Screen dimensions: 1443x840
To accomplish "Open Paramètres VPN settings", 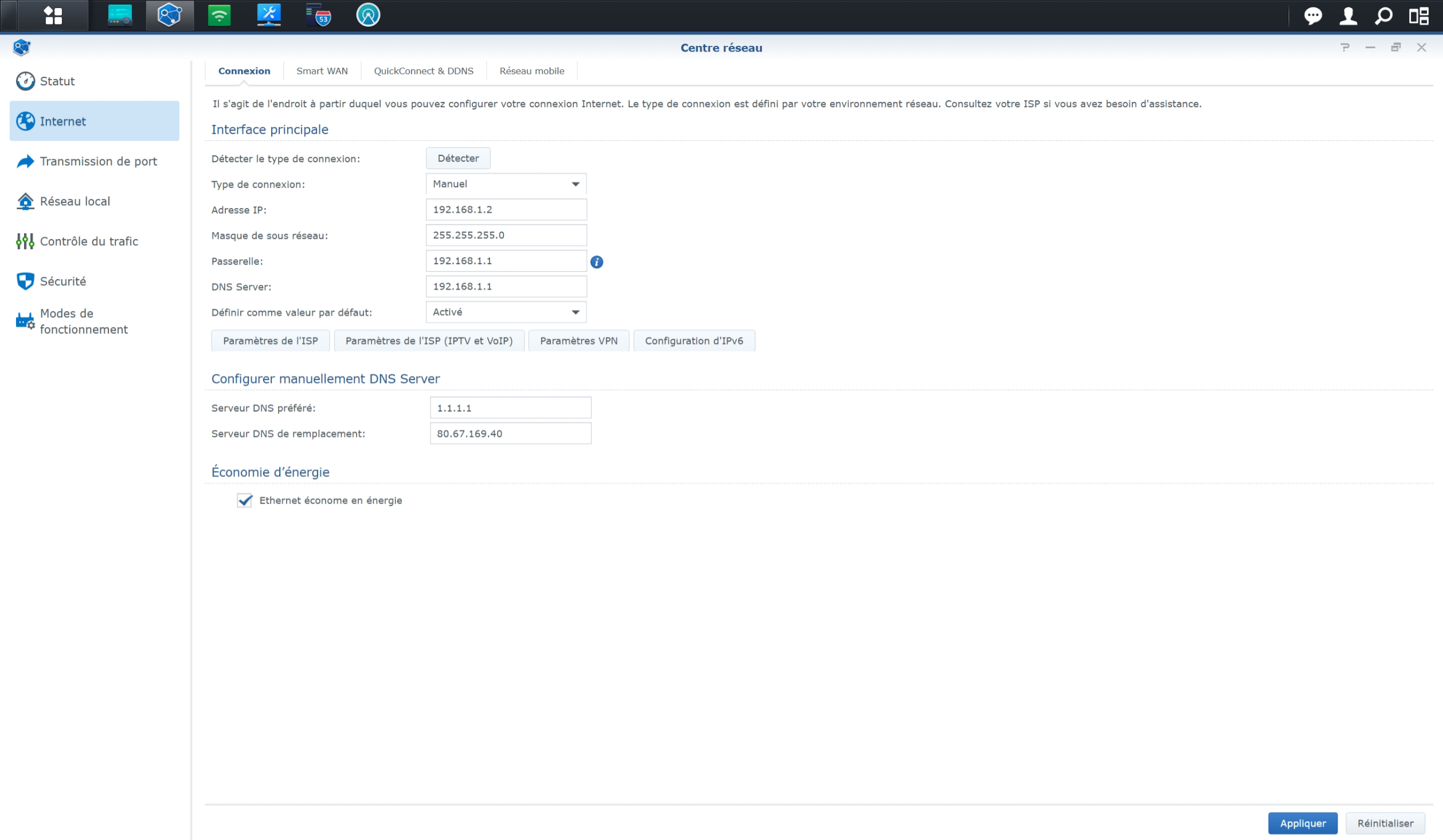I will tap(578, 341).
